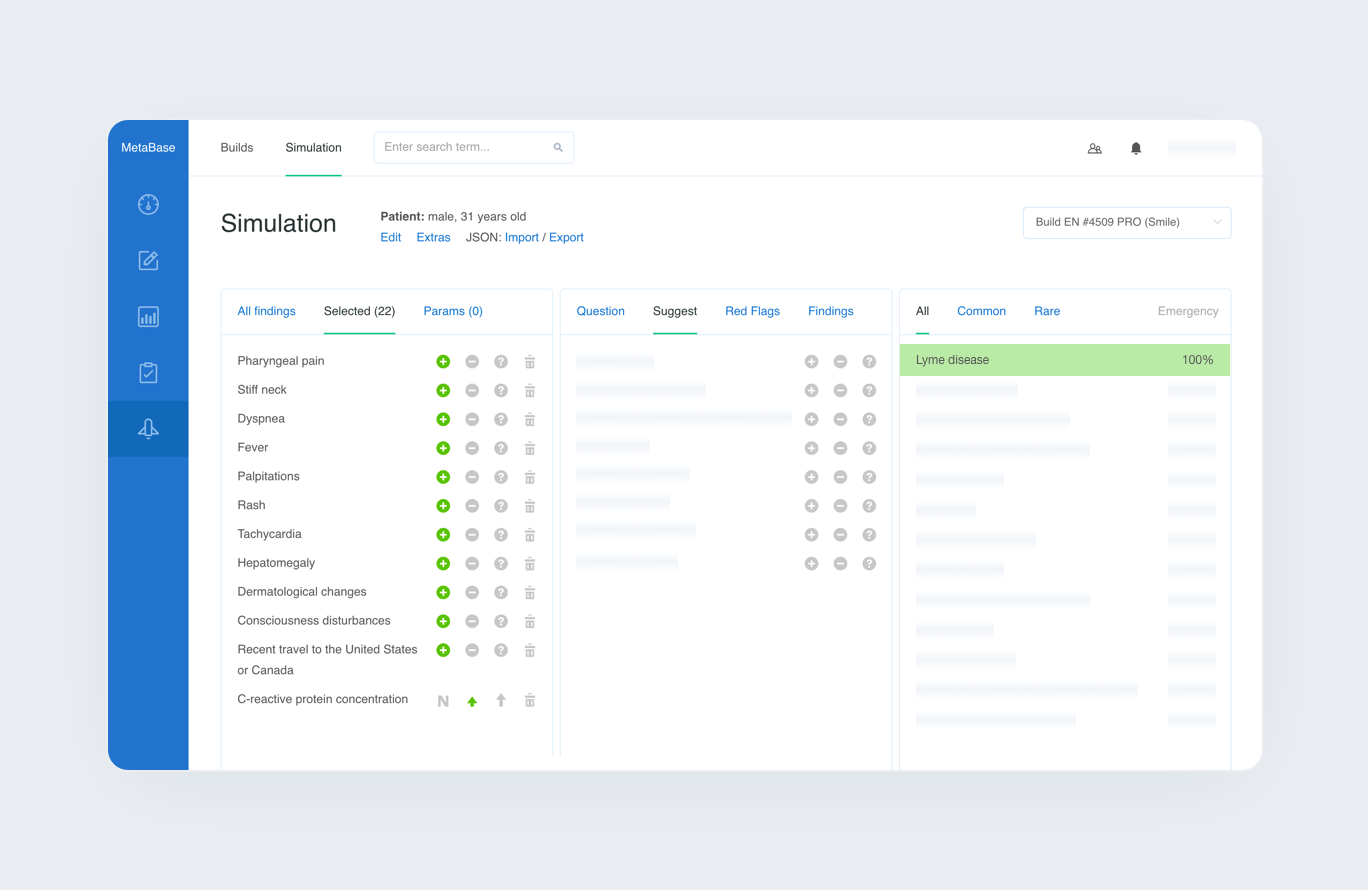The height and width of the screenshot is (890, 1368).
Task: Open the Params (0) tab
Action: click(x=453, y=311)
